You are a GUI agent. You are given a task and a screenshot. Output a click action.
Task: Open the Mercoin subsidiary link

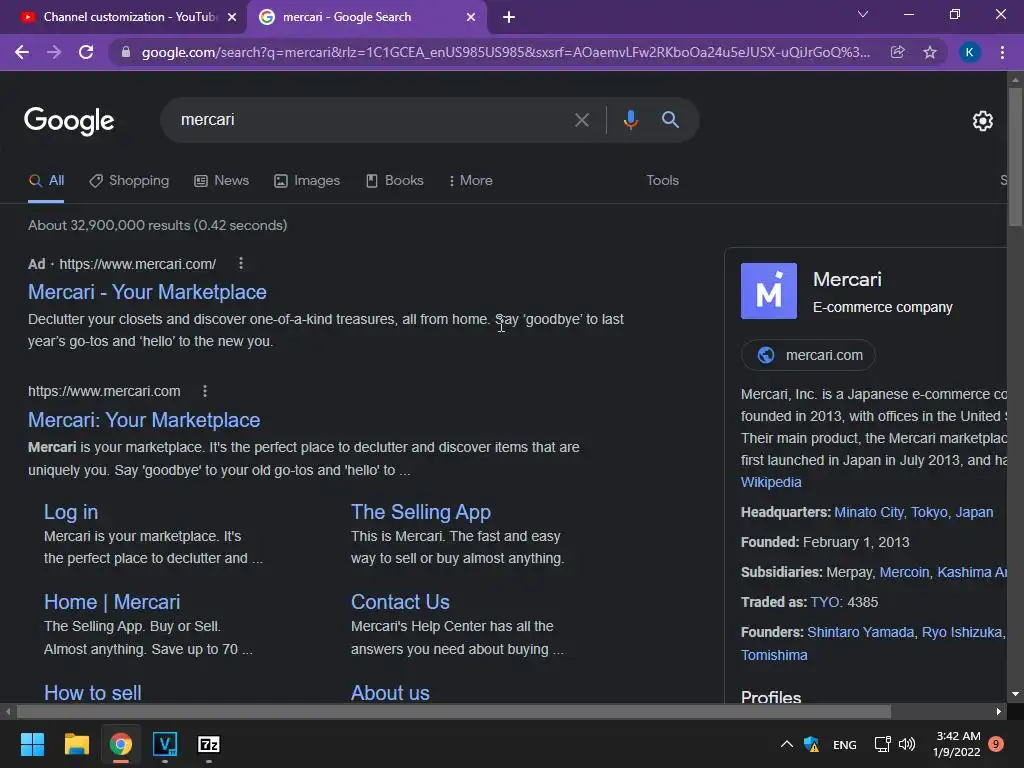[x=904, y=573]
